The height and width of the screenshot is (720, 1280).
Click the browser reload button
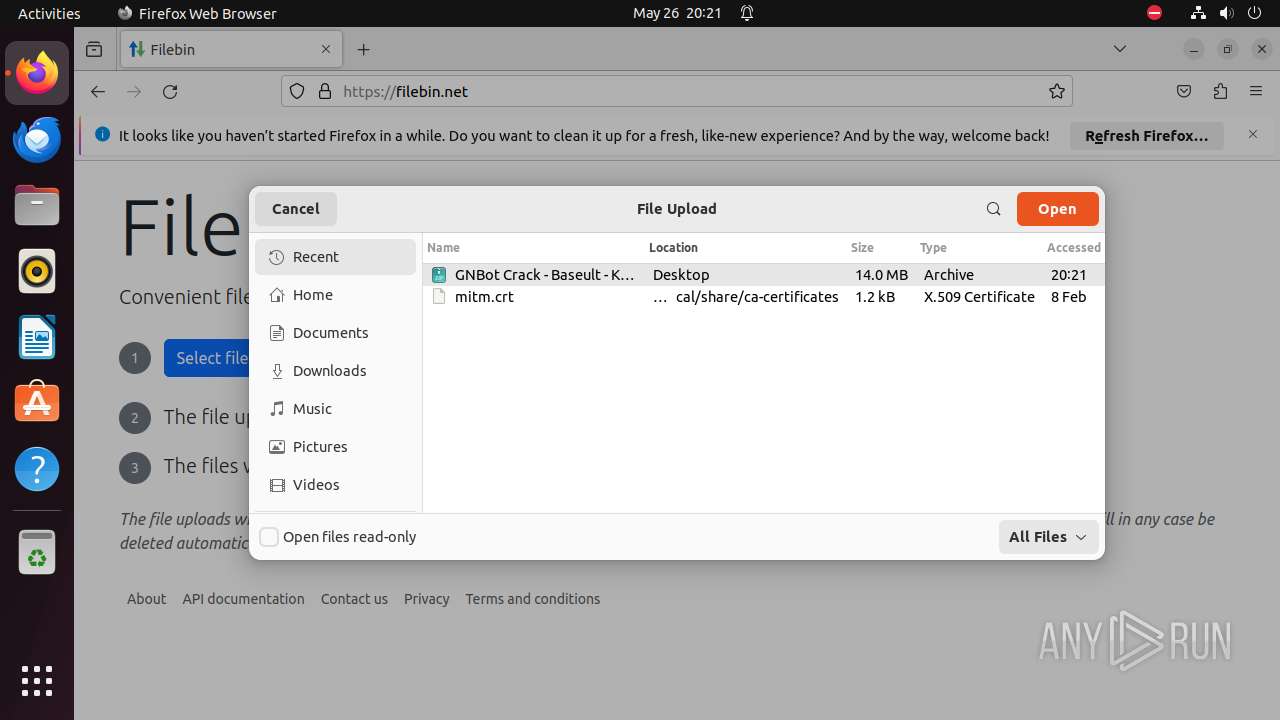(x=170, y=91)
